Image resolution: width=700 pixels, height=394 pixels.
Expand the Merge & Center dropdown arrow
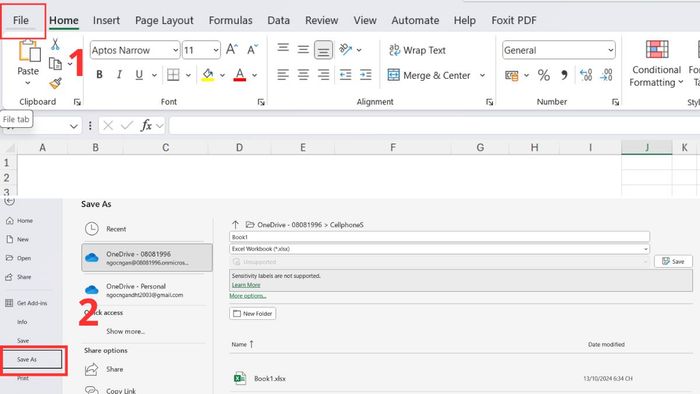click(x=483, y=75)
